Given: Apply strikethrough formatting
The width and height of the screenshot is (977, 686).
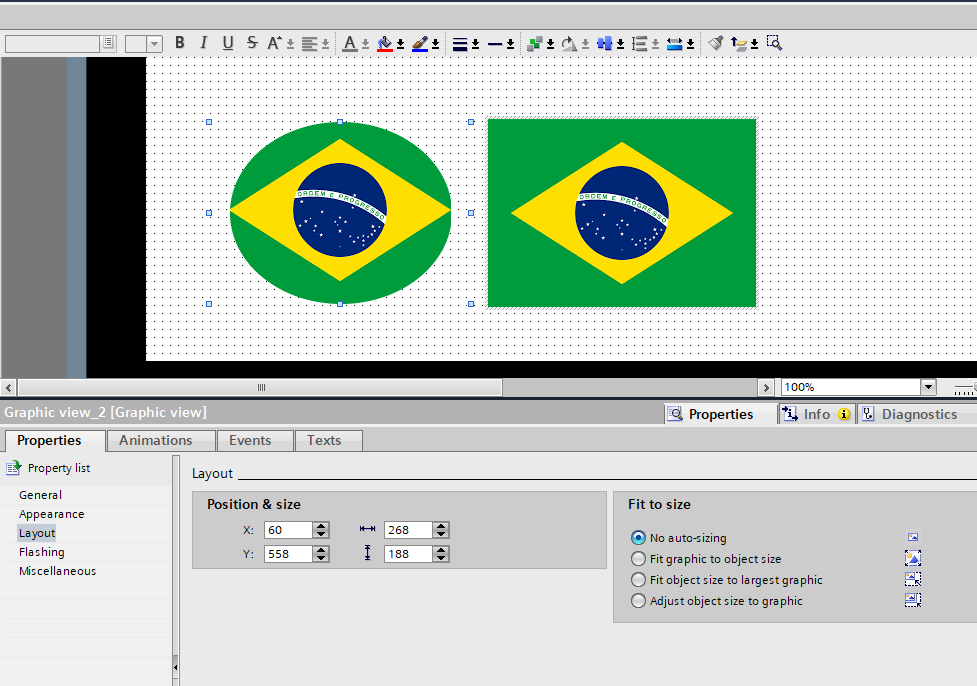Looking at the screenshot, I should 252,43.
